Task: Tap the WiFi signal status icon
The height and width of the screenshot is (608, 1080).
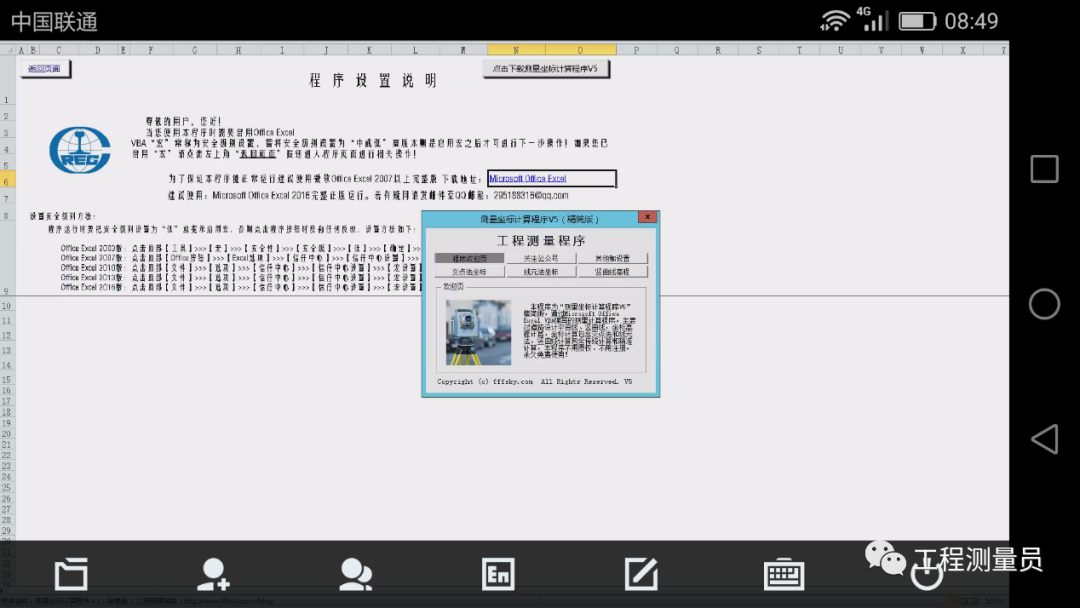Action: (x=835, y=21)
